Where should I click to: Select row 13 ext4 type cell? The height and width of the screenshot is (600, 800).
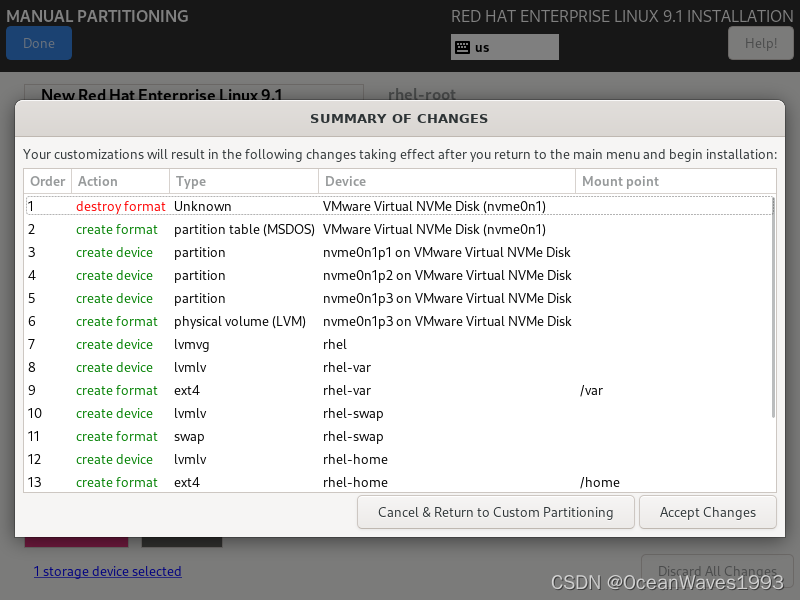[x=187, y=483]
